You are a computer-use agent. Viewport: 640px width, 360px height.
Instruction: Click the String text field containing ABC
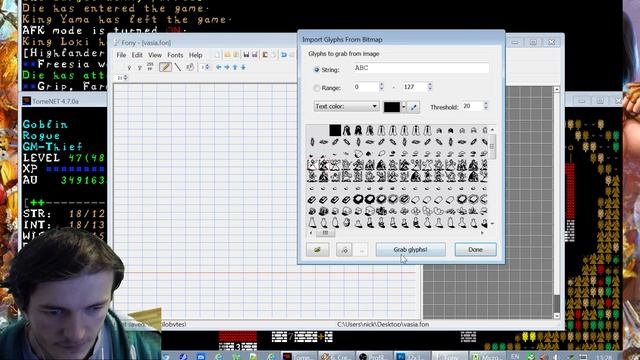(421, 68)
